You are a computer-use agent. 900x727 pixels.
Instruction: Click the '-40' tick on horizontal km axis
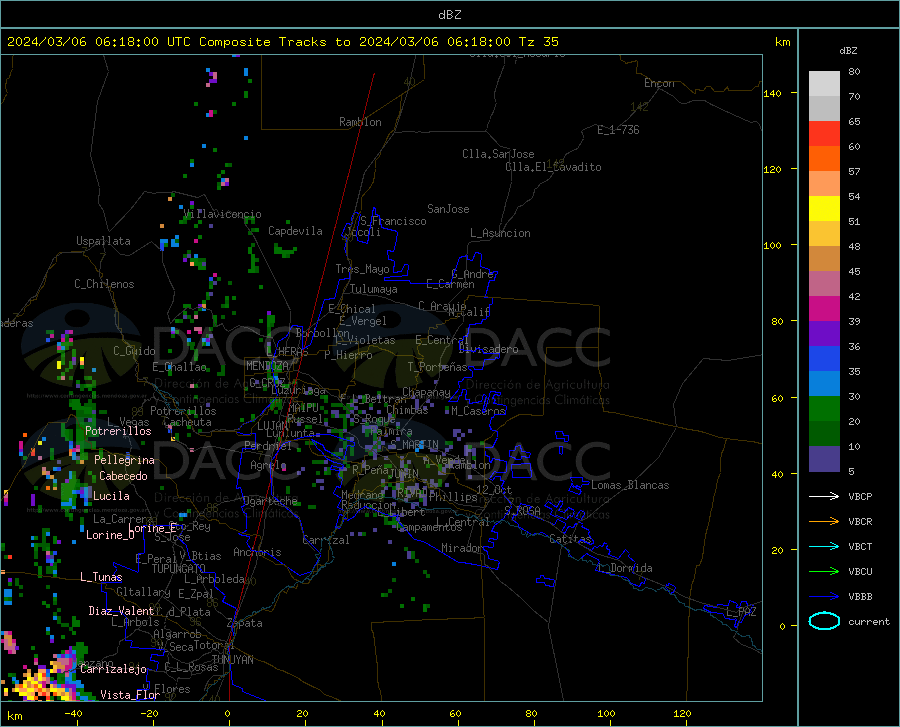click(73, 714)
